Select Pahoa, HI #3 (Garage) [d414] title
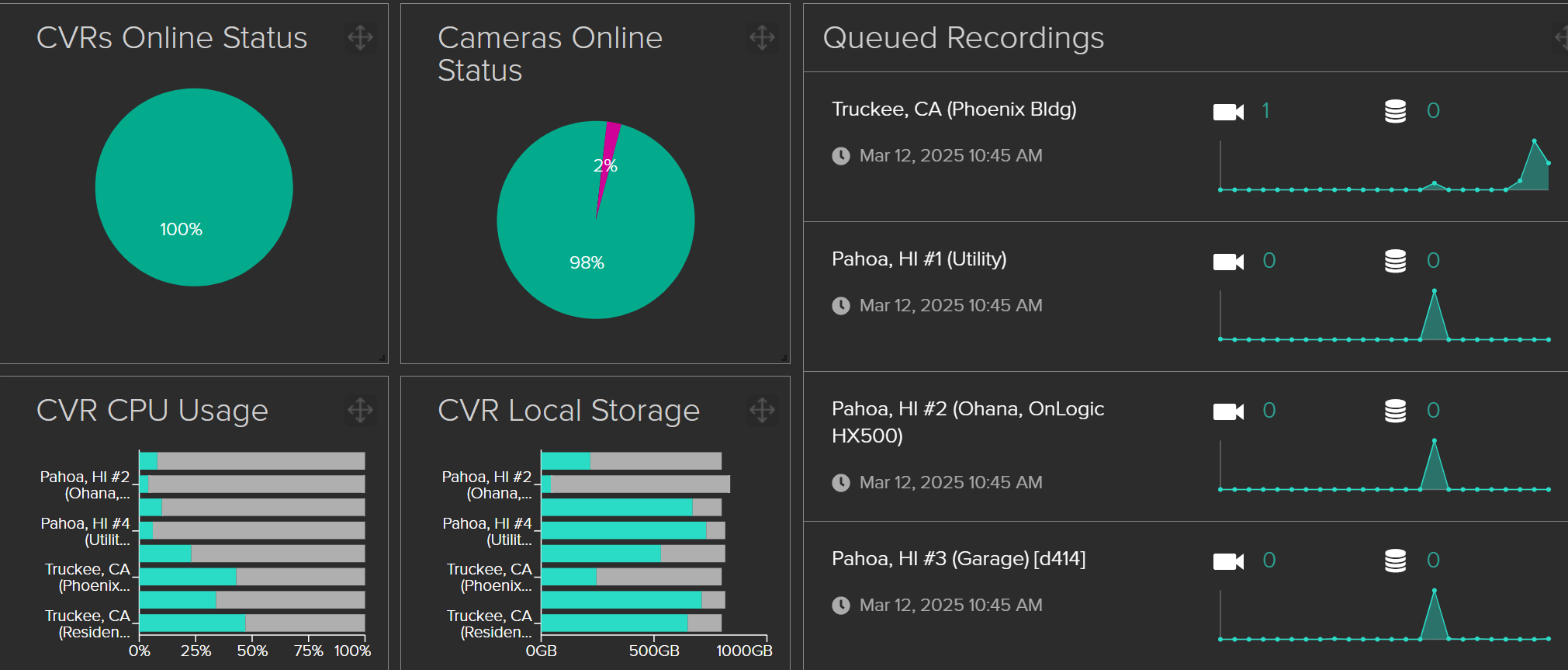 [958, 559]
